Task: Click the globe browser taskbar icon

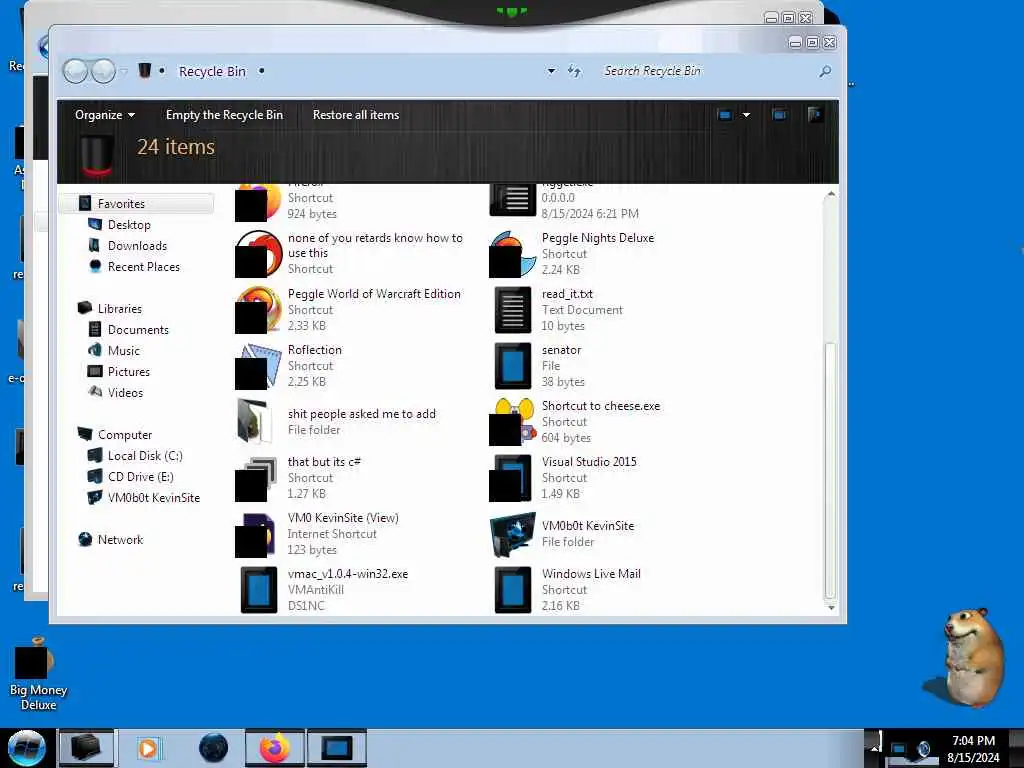Action: pos(213,748)
